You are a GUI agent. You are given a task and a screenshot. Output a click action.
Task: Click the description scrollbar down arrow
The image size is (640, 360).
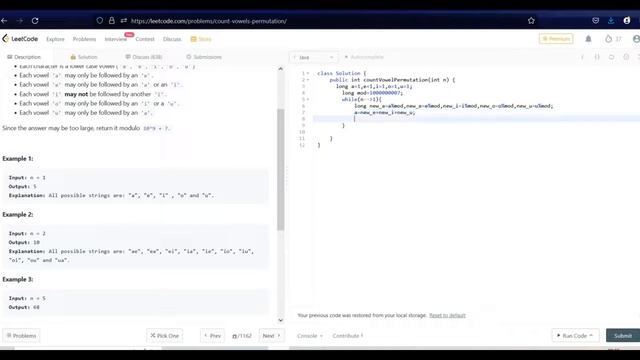pyautogui.click(x=280, y=320)
